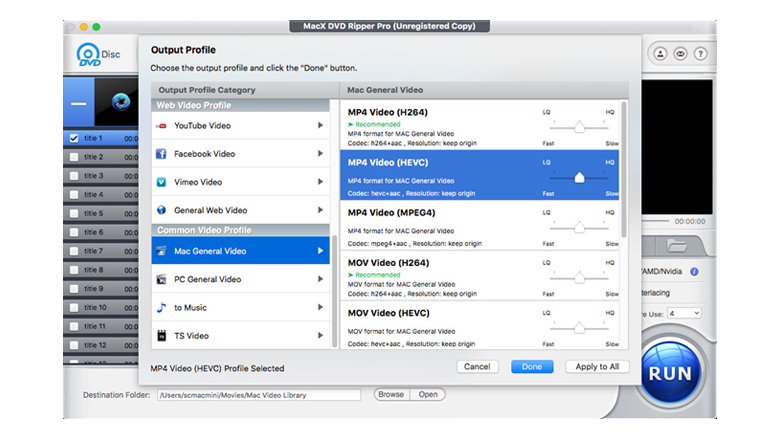The width and height of the screenshot is (780, 438).
Task: Click the blue minus remove button
Action: click(x=79, y=103)
